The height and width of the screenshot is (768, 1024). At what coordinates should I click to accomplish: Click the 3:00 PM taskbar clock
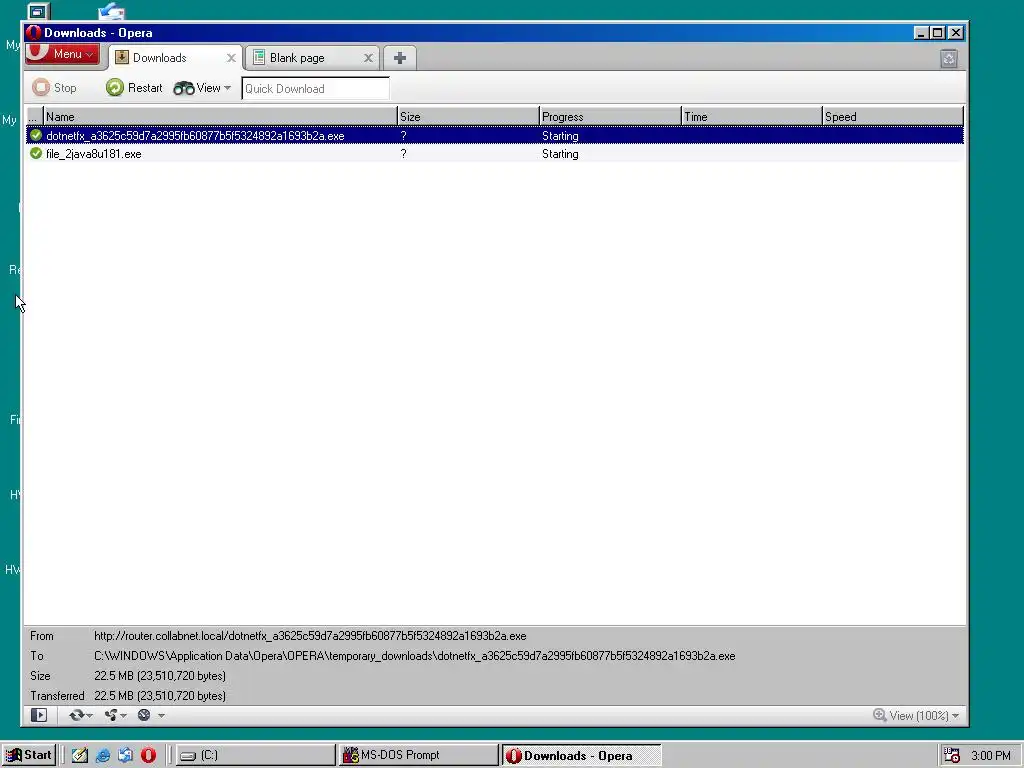click(991, 756)
